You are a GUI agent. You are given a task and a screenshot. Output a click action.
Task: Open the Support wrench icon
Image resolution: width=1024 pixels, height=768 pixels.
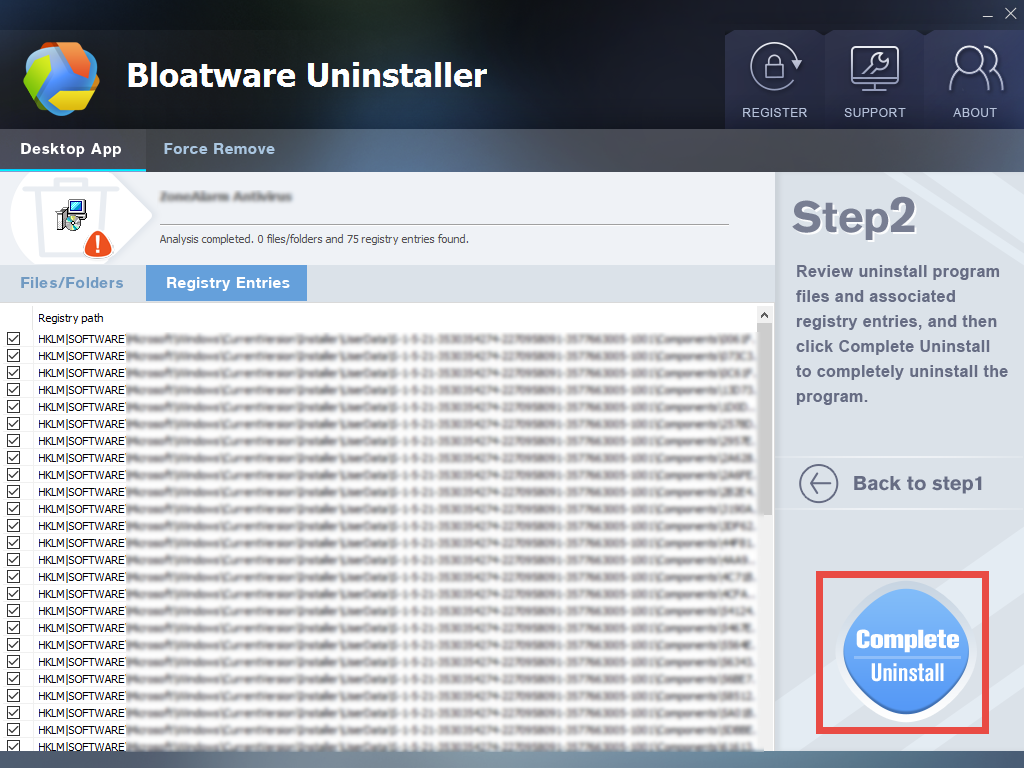(874, 70)
